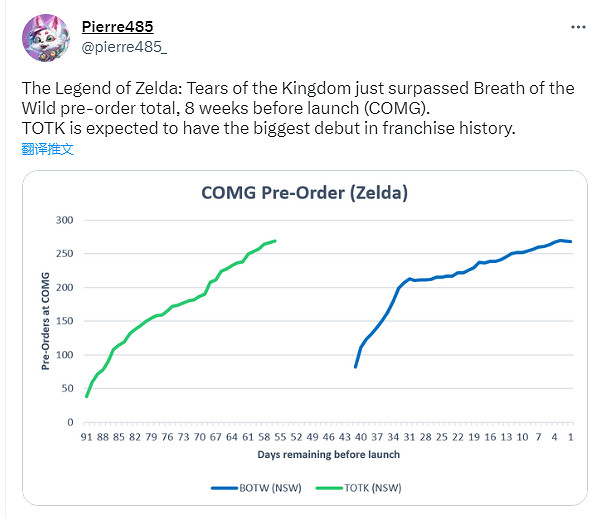
Task: Click the Pre-Orders at COMG axis label
Action: pos(46,322)
